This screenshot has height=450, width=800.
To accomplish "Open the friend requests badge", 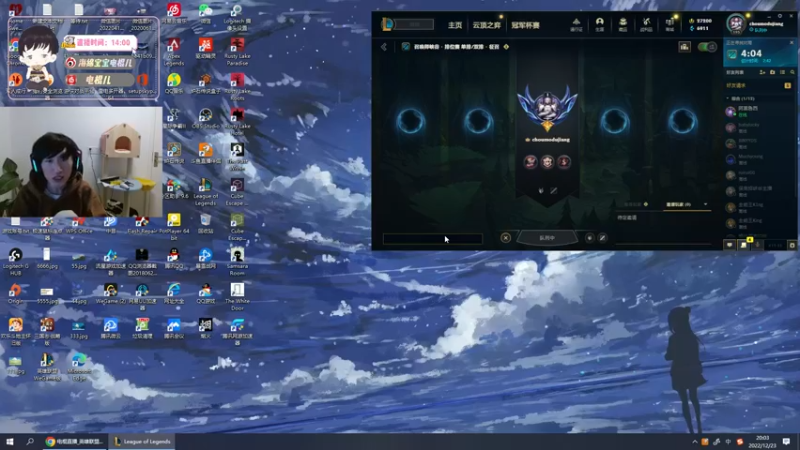I will (787, 85).
